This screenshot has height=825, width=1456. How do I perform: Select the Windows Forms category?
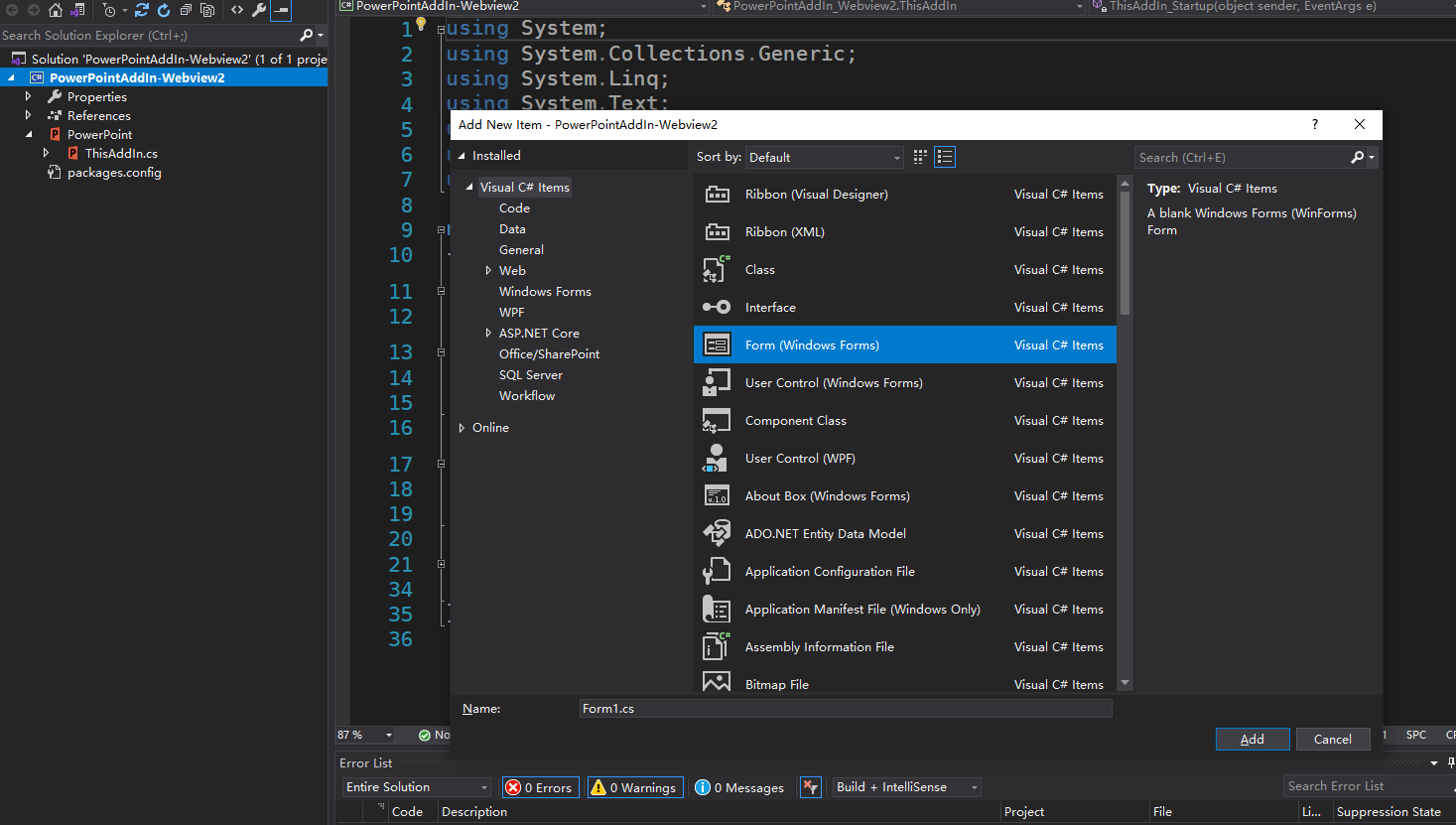[545, 291]
